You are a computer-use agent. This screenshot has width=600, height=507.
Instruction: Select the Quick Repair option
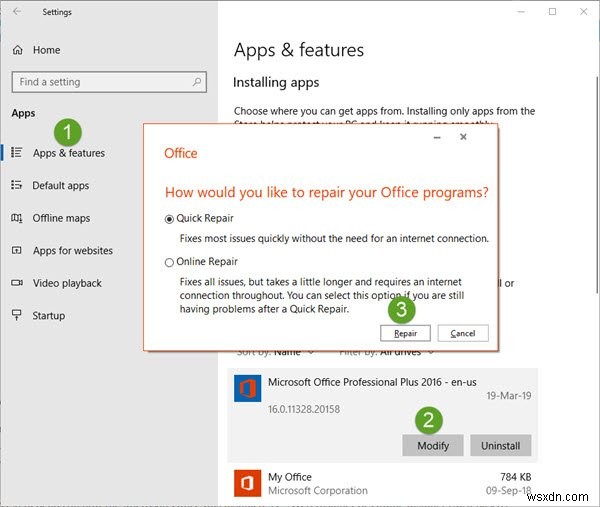point(169,219)
